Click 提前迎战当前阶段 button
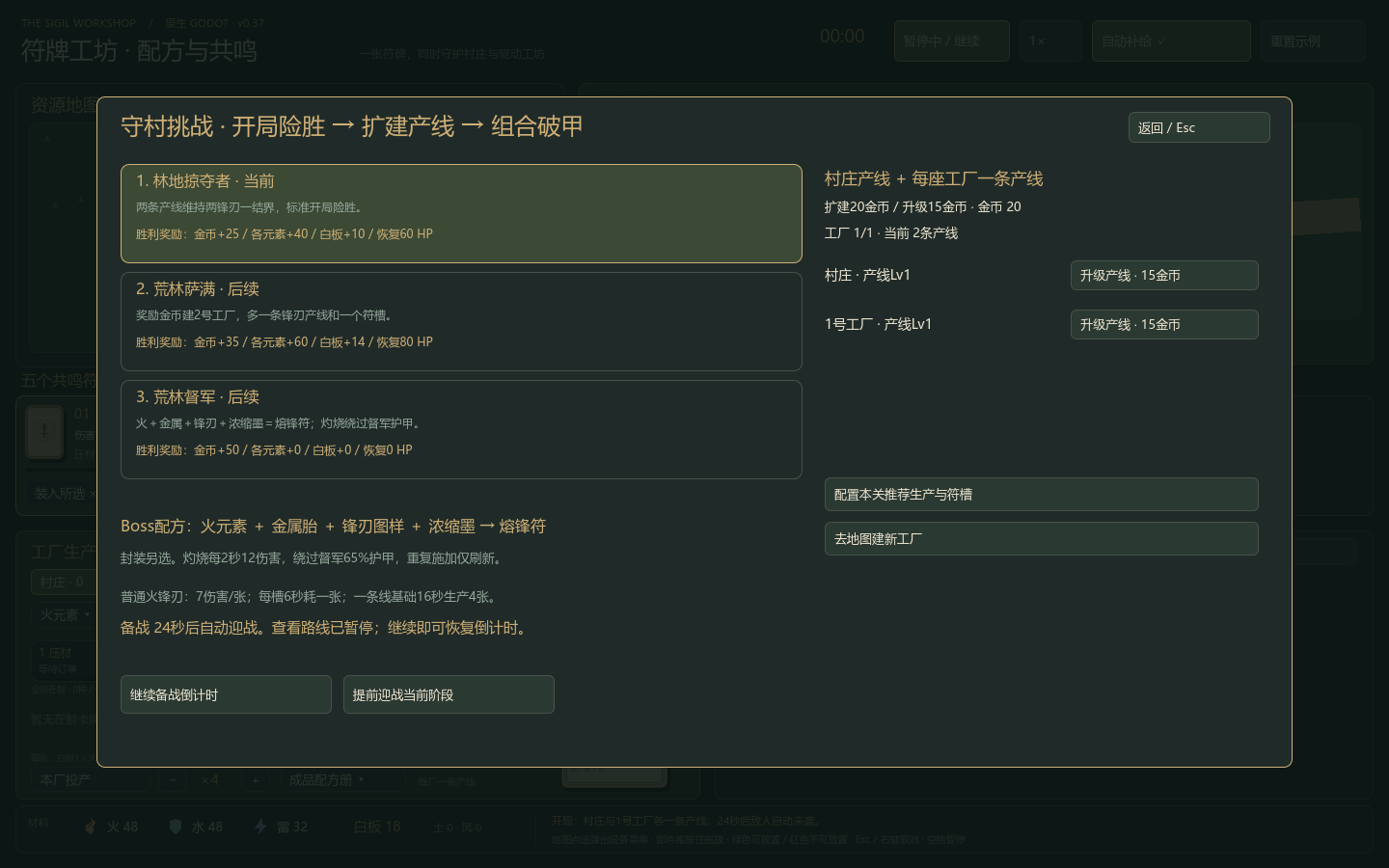1389x868 pixels. pos(449,694)
